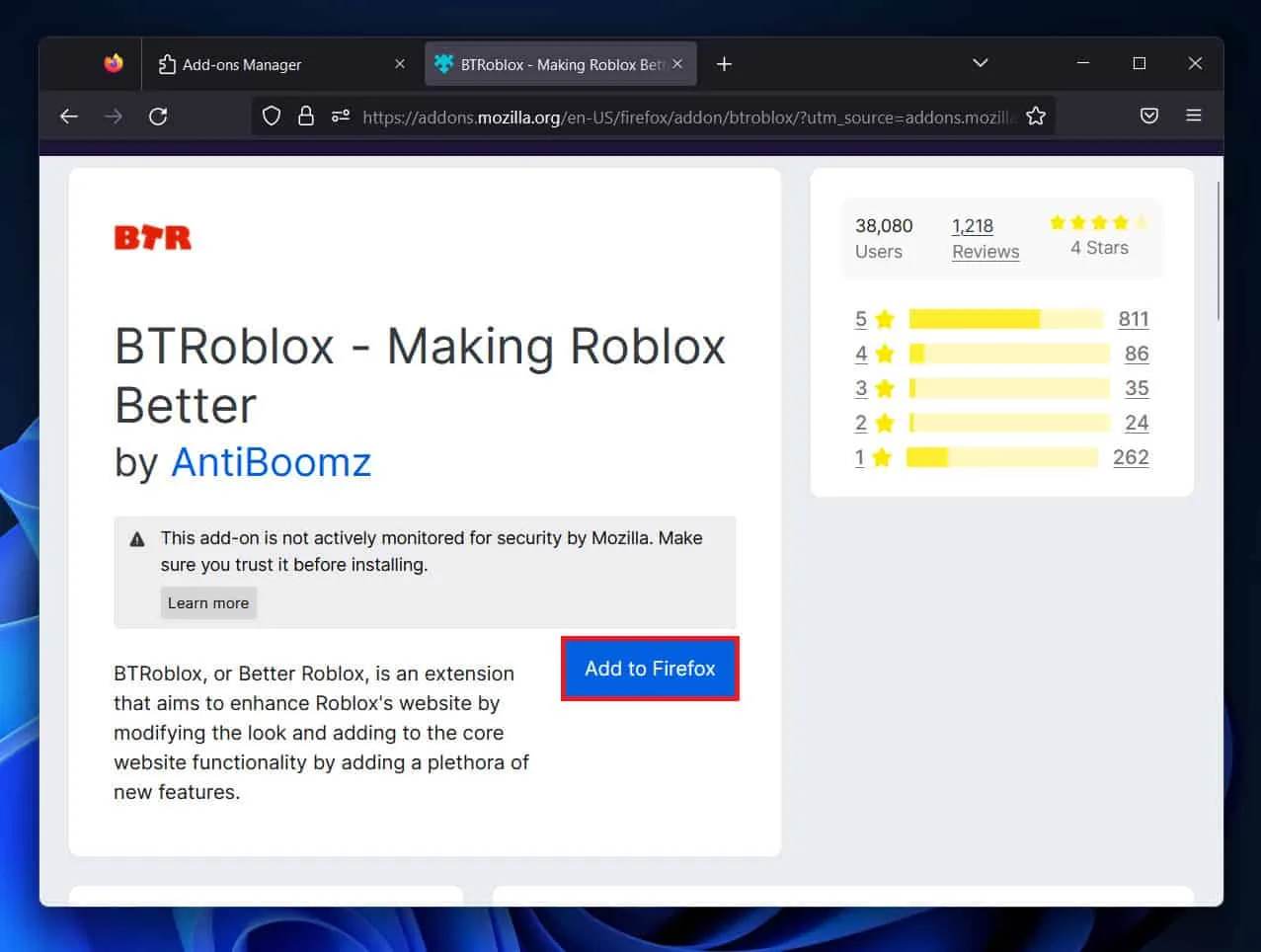Click the three-star rating bar
Image resolution: width=1261 pixels, height=952 pixels.
coord(1009,388)
